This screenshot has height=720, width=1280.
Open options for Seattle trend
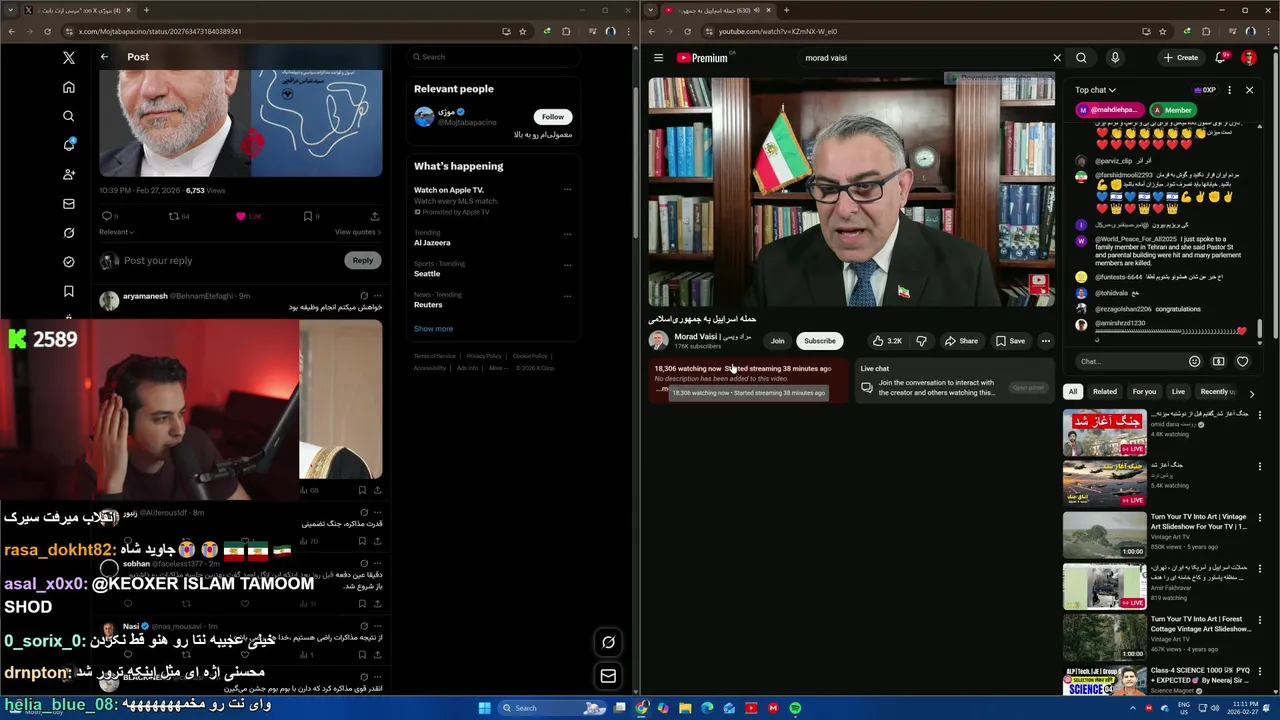coord(567,268)
